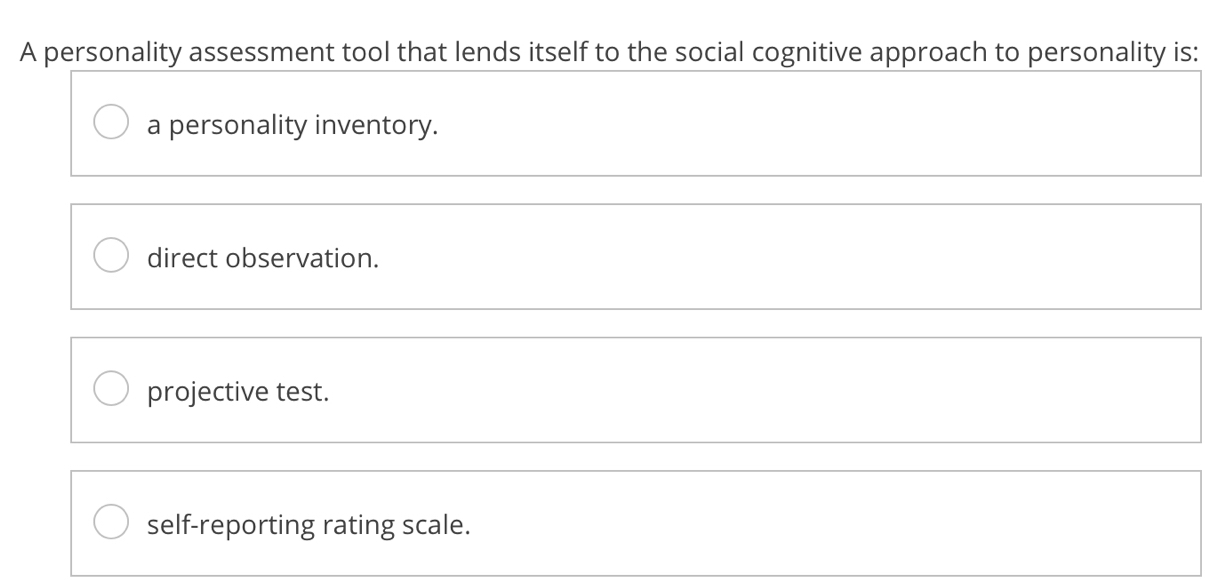Click the text 'a personality inventory.'
Viewport: 1205px width, 580px height.
(292, 125)
